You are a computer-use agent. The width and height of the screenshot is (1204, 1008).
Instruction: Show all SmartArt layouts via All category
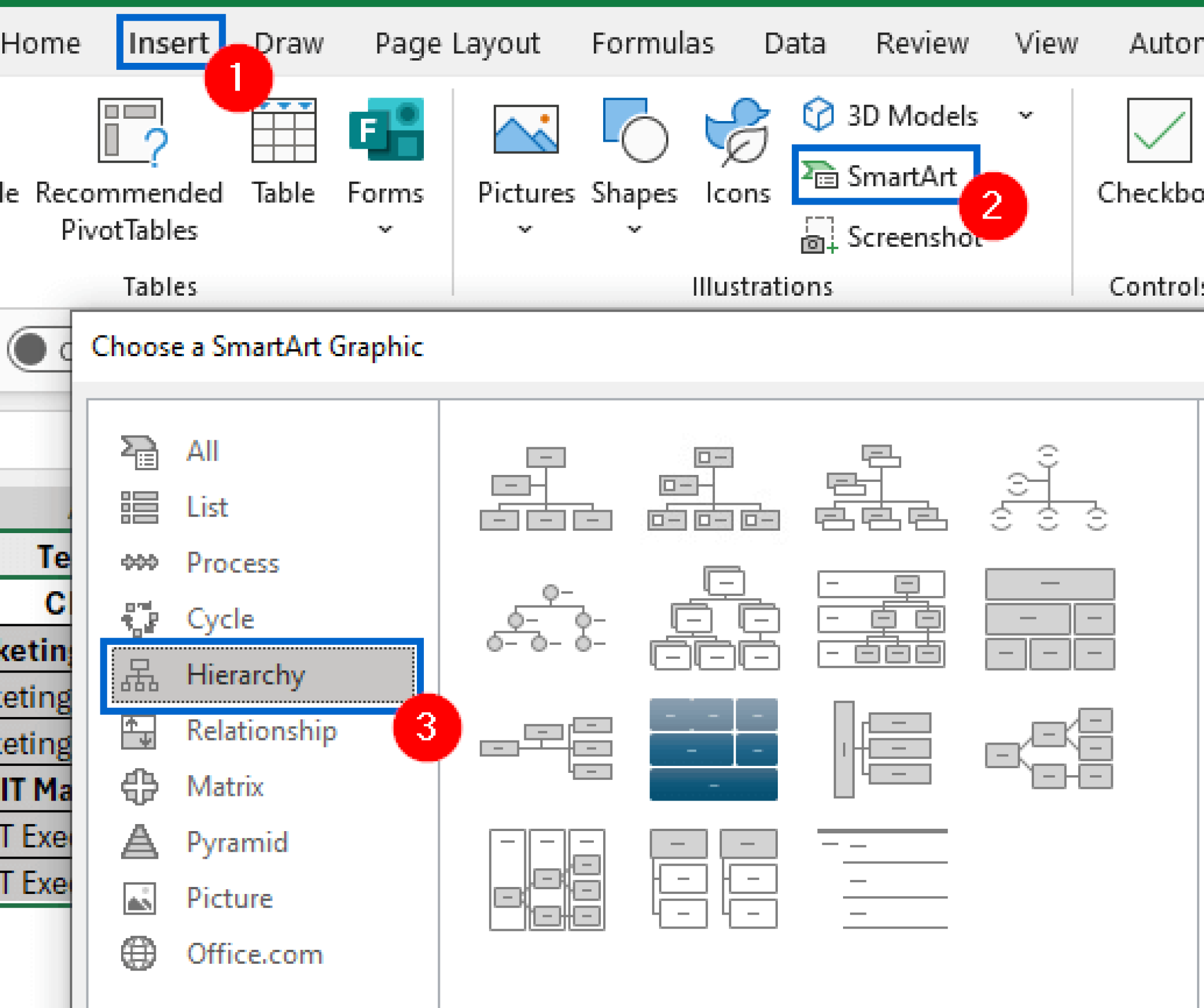(202, 451)
